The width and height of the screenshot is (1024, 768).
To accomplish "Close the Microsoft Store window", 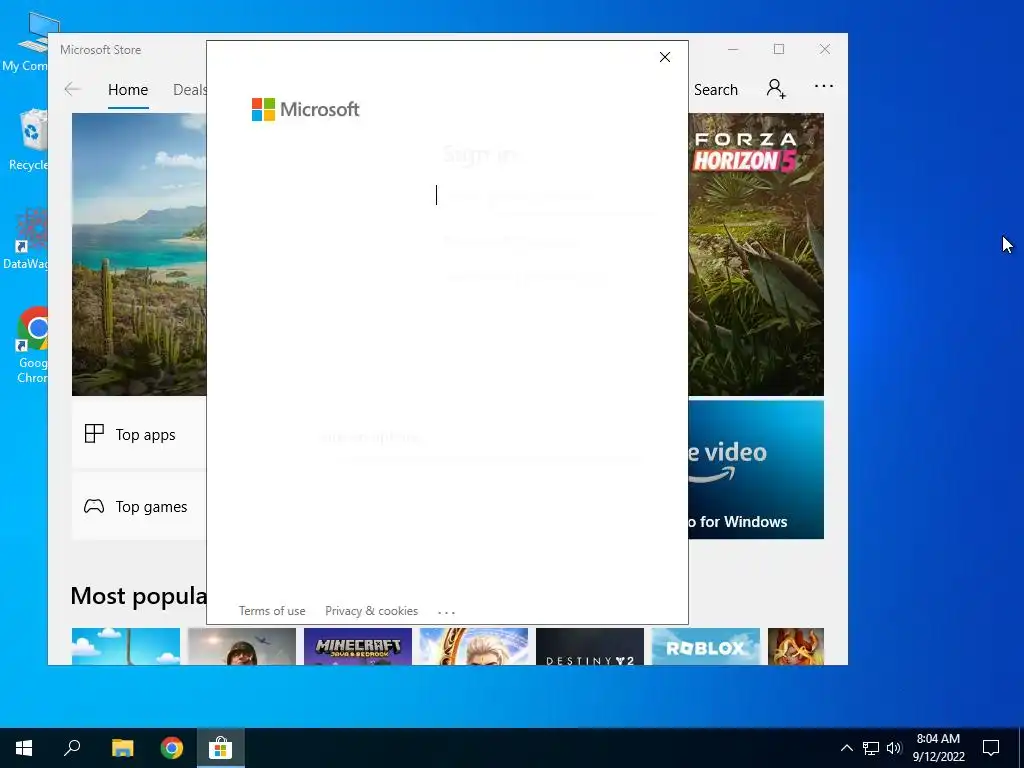I will point(825,50).
